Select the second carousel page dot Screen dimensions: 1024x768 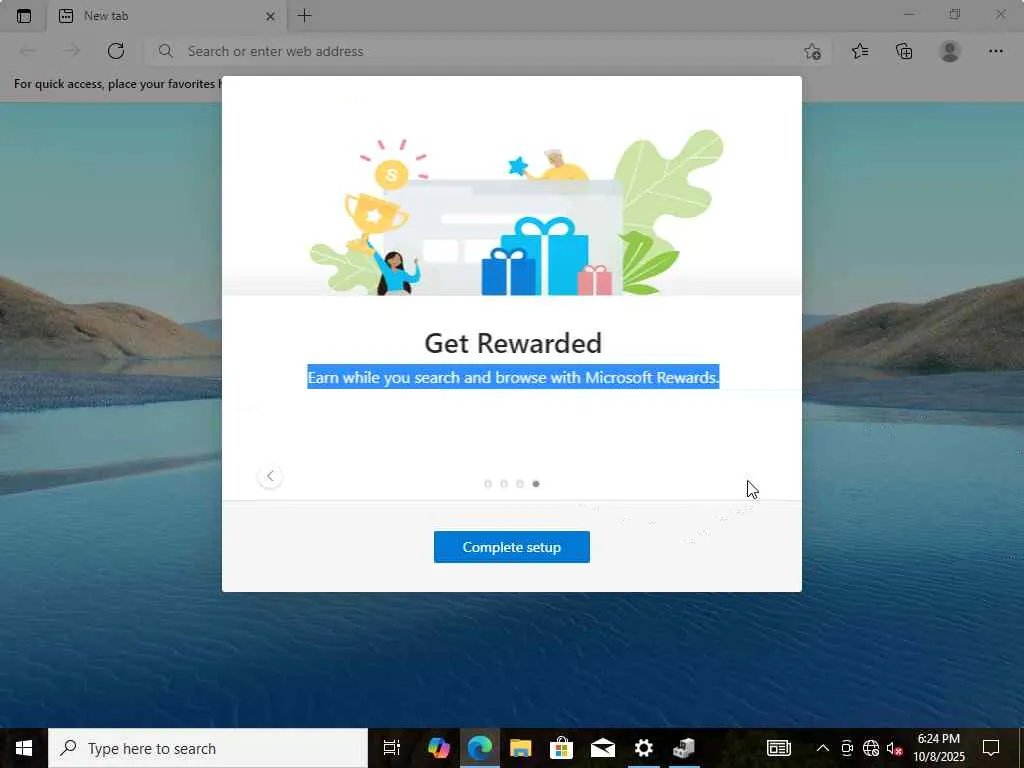point(504,484)
